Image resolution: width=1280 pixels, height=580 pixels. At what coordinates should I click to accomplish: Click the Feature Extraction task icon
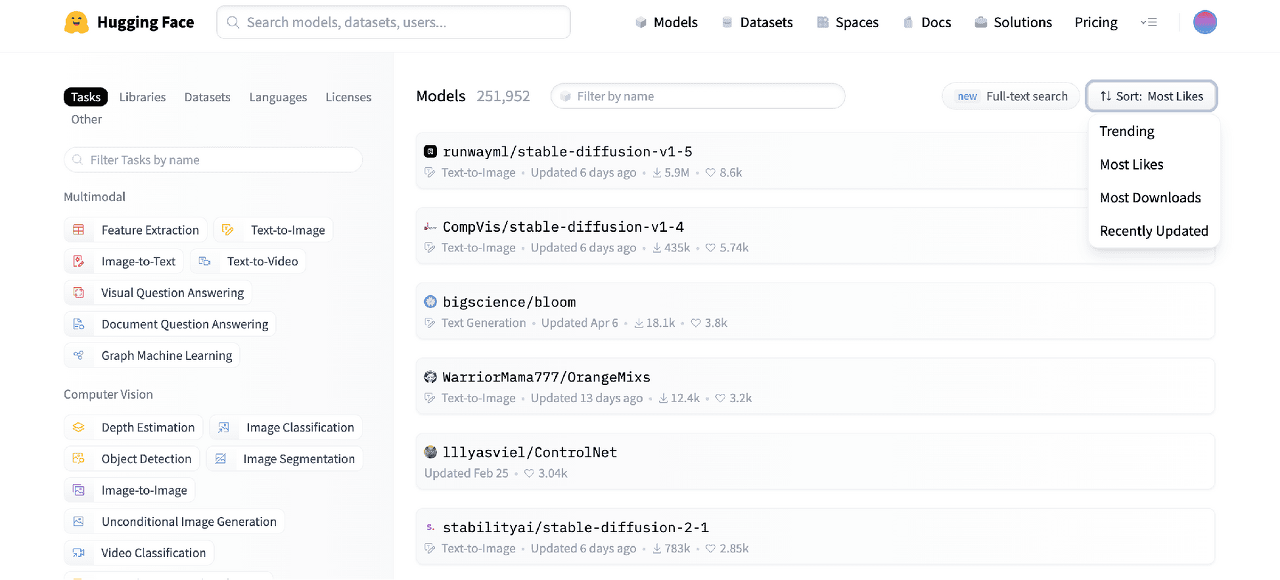tap(78, 230)
